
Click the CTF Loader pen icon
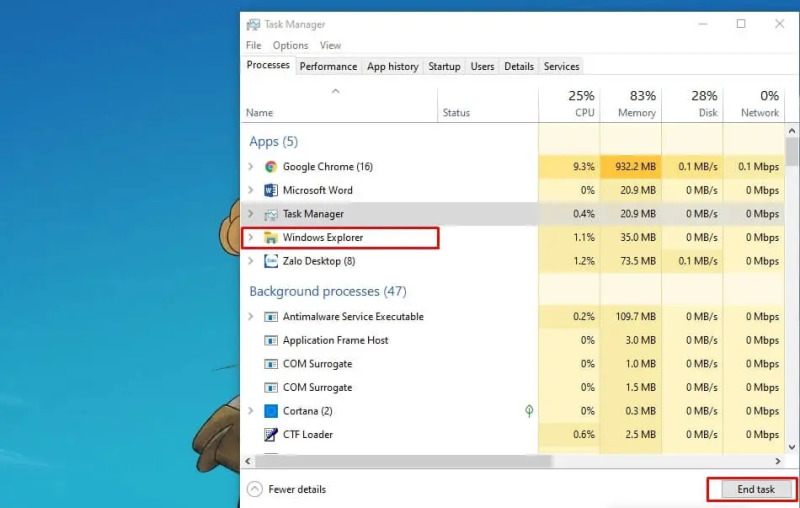(x=270, y=435)
